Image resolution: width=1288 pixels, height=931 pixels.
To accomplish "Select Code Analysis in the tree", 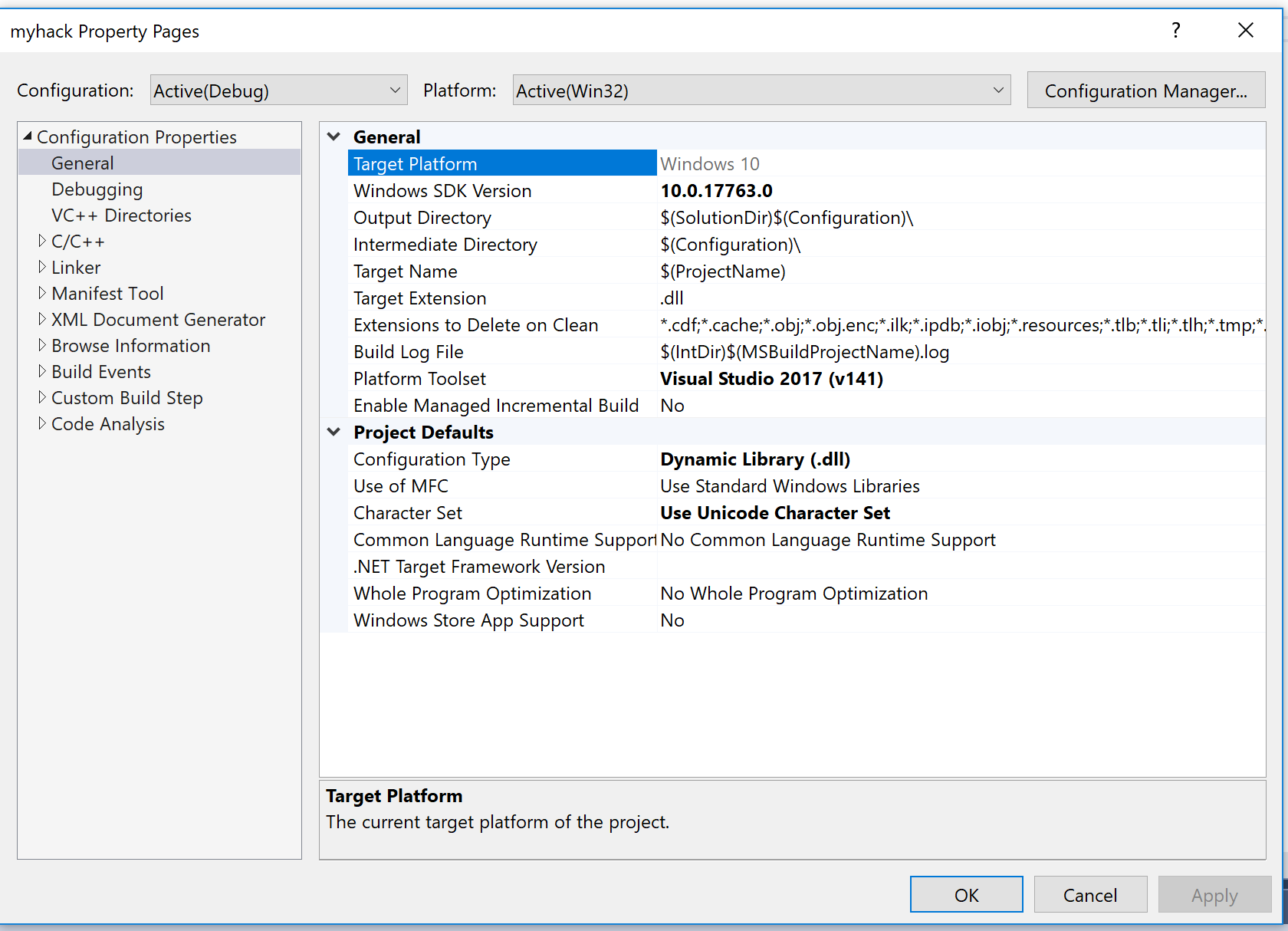I will tap(108, 424).
